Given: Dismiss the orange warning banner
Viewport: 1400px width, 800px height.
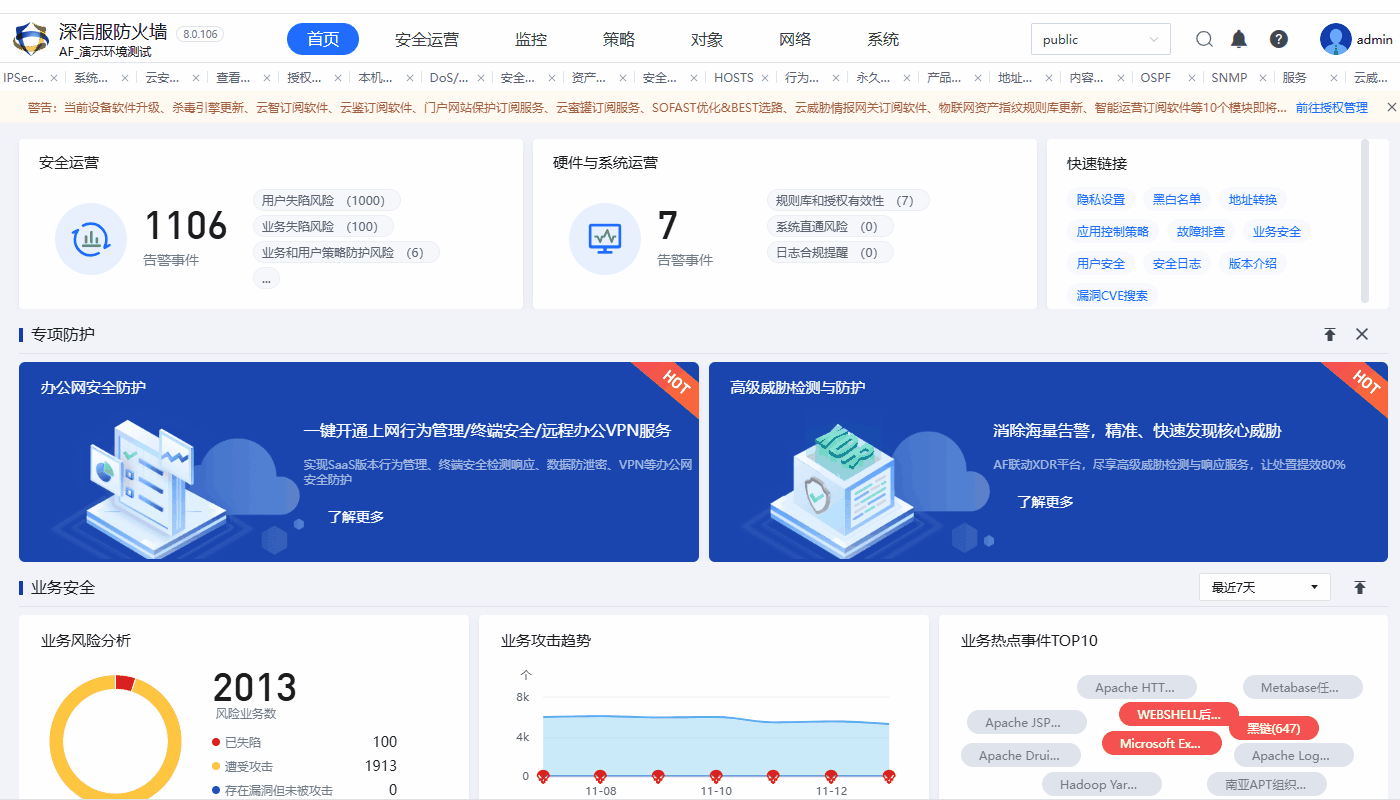Looking at the screenshot, I should coord(1391,107).
